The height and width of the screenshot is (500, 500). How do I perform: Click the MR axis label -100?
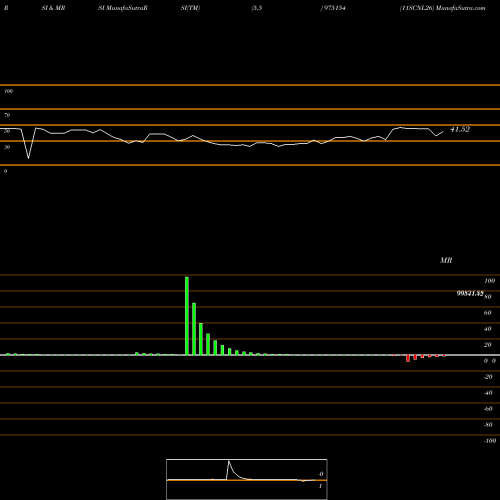click(490, 441)
